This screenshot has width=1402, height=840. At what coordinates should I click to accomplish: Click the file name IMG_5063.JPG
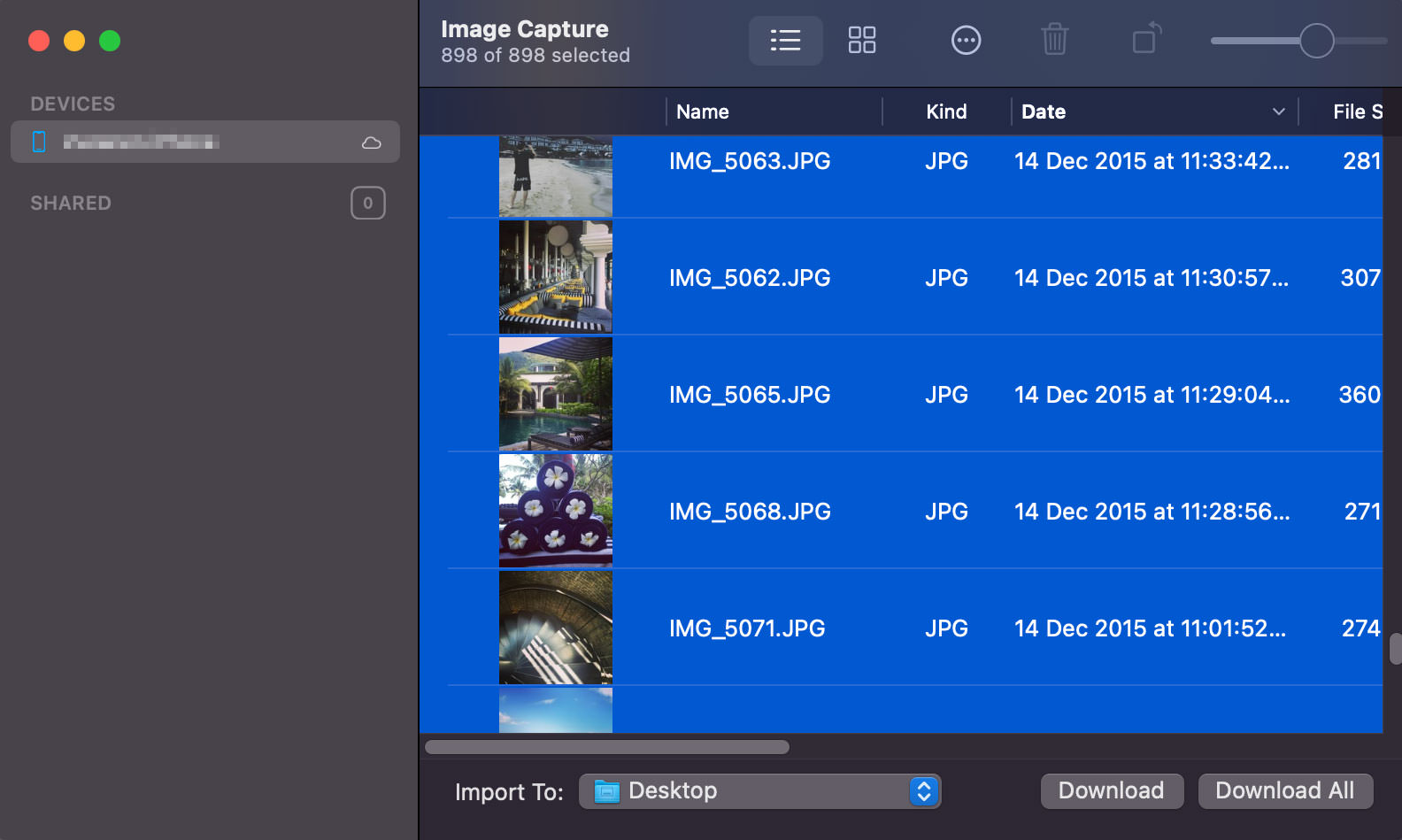tap(750, 161)
